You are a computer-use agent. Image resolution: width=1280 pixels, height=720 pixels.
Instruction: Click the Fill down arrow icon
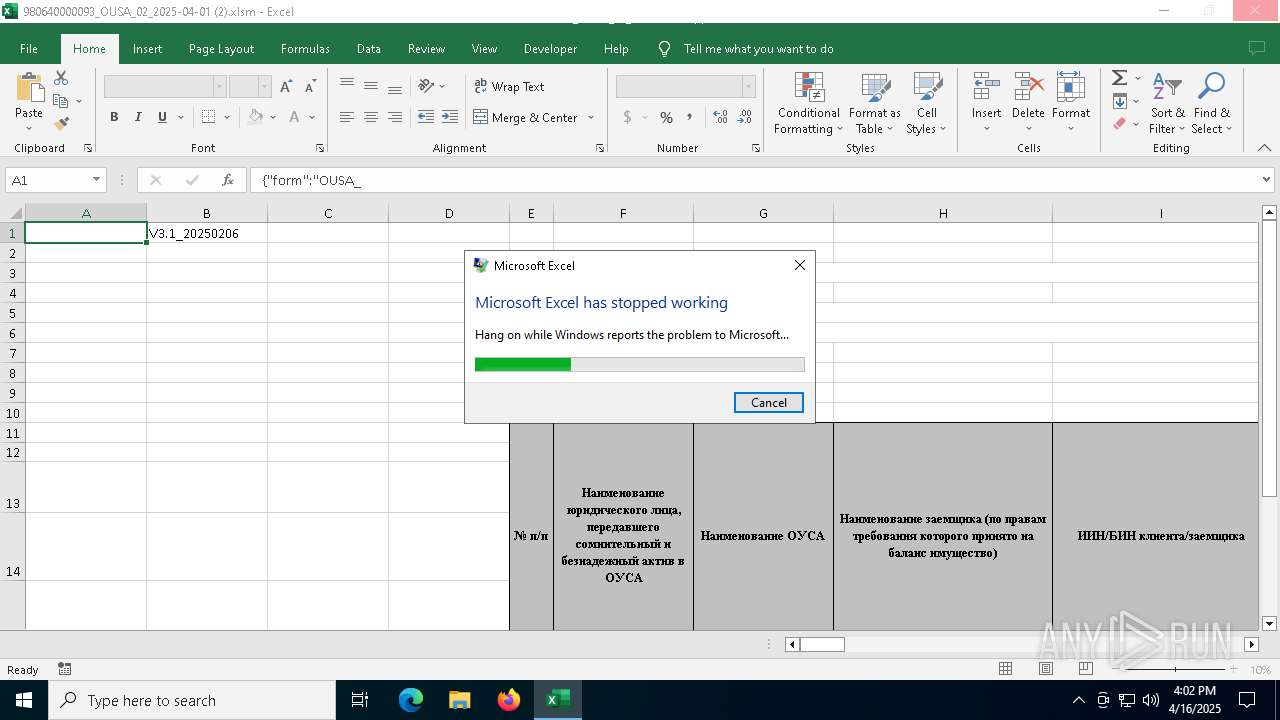(x=1119, y=101)
